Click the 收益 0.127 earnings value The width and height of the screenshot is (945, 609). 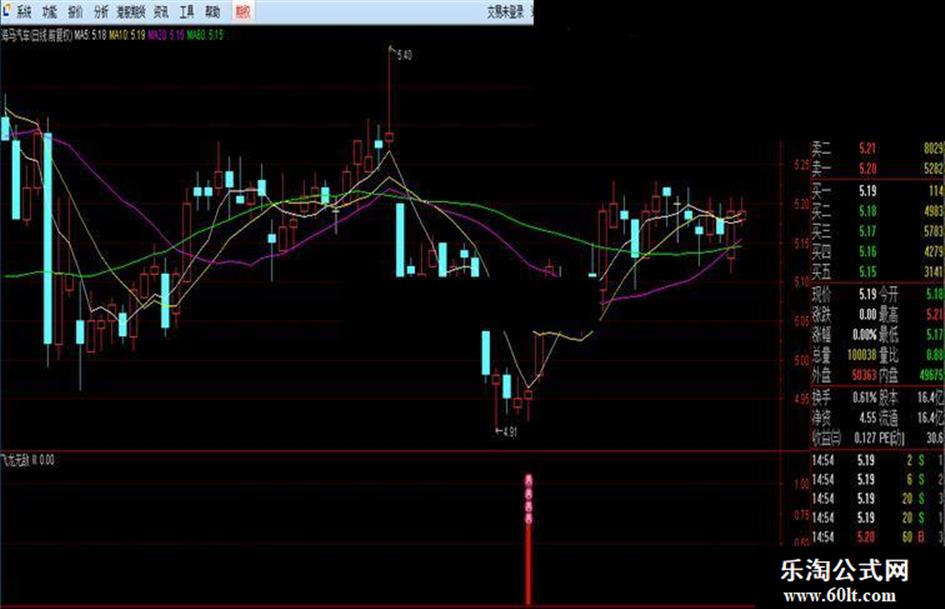pyautogui.click(x=865, y=438)
